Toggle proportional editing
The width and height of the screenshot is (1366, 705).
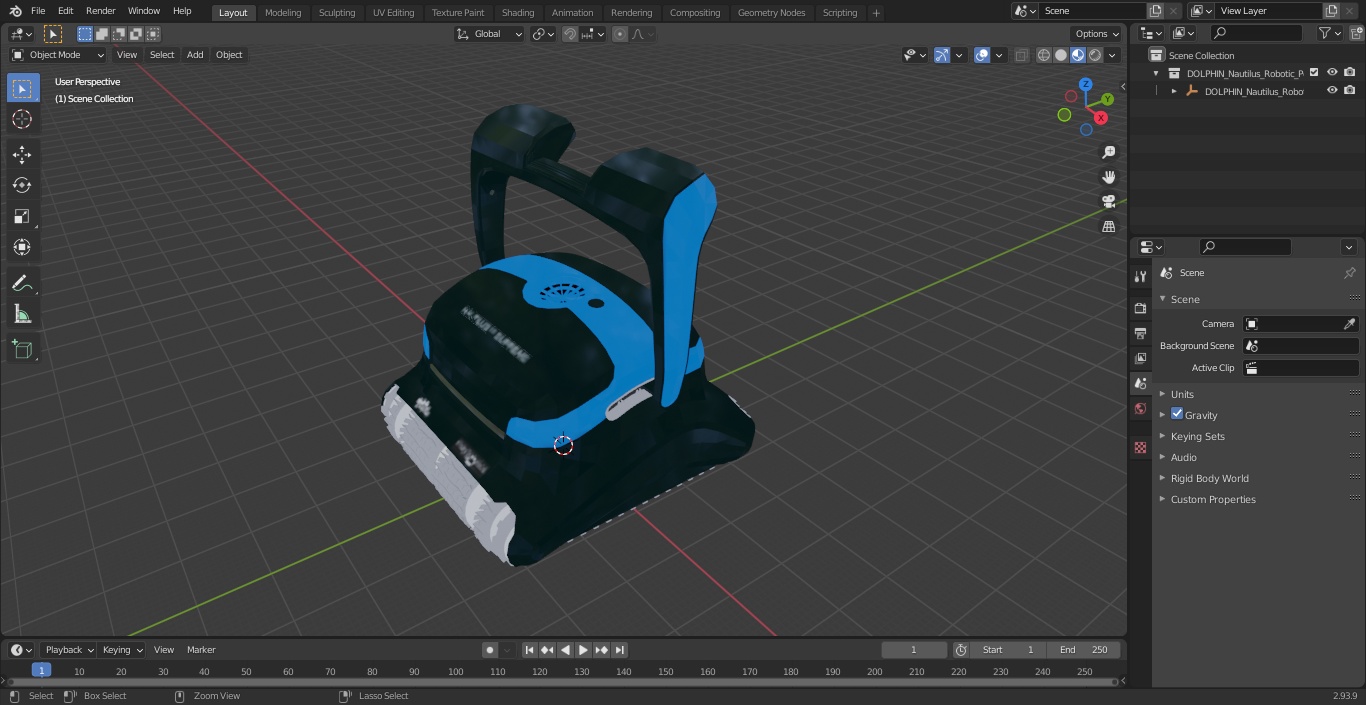[x=620, y=34]
